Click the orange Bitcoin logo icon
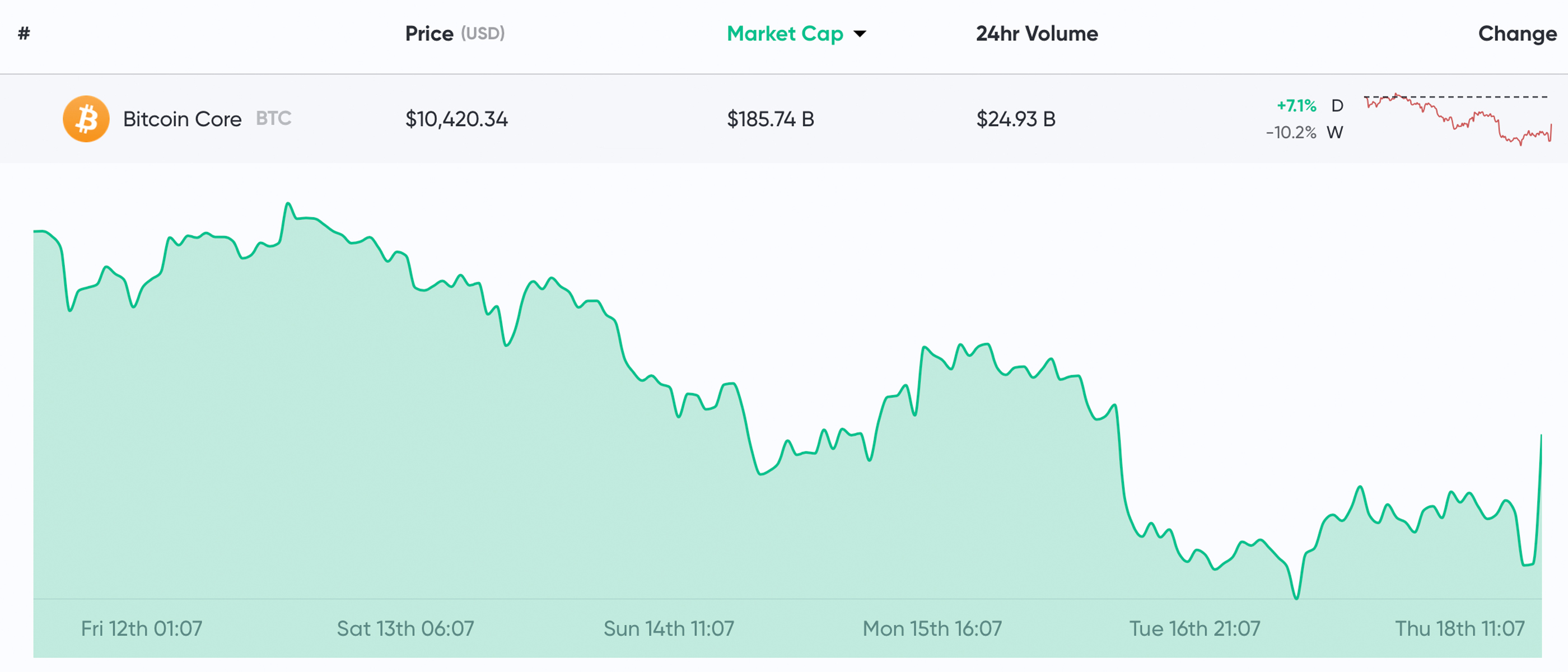This screenshot has width=1568, height=672. 86,119
